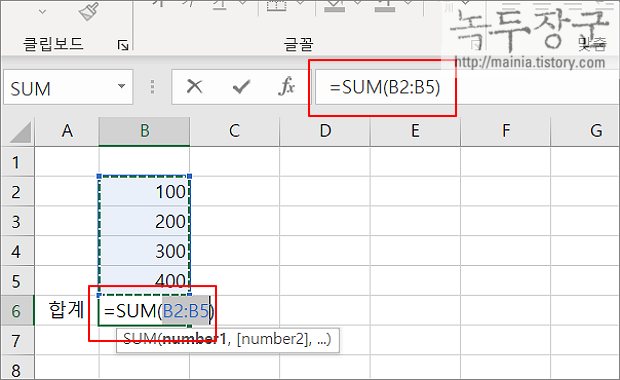Select row 1 header
Viewport: 620px width, 380px height.
coord(17,162)
